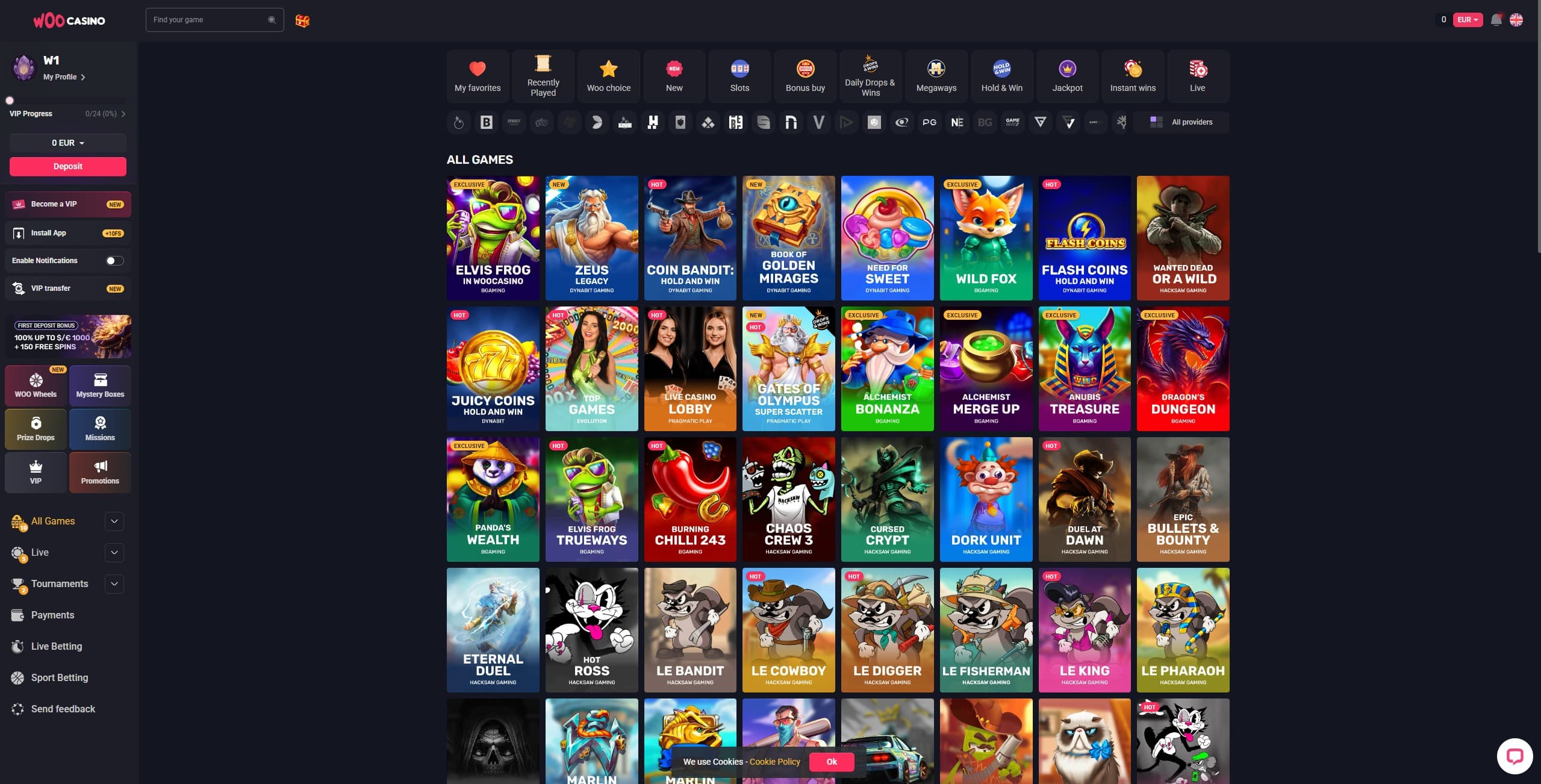Expand the Live sidebar section
1541x784 pixels.
click(x=114, y=552)
